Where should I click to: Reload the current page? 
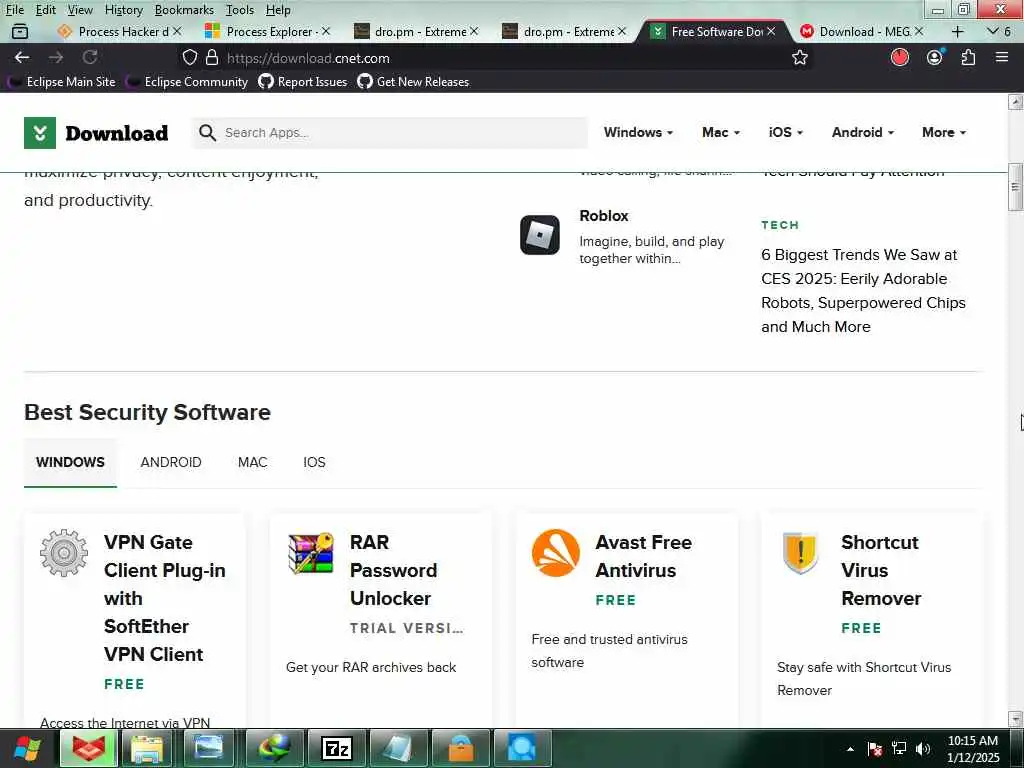click(x=90, y=57)
